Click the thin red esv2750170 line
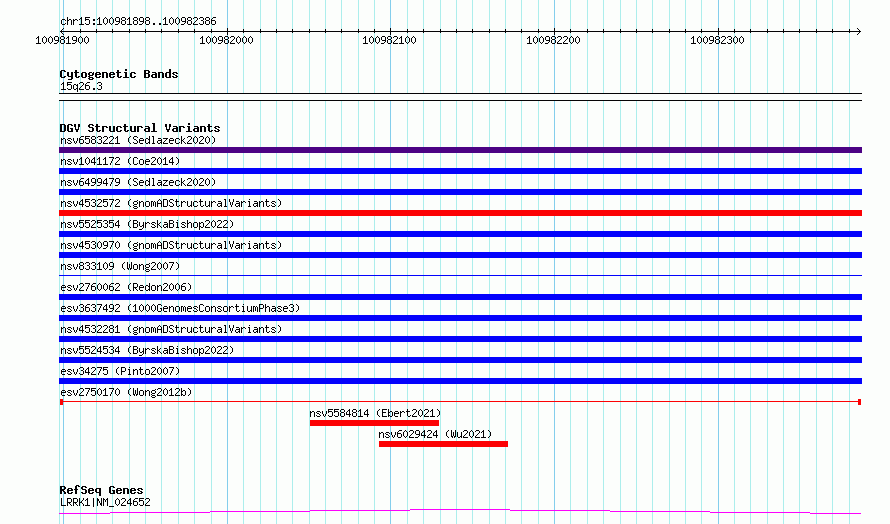This screenshot has width=890, height=524. click(460, 402)
